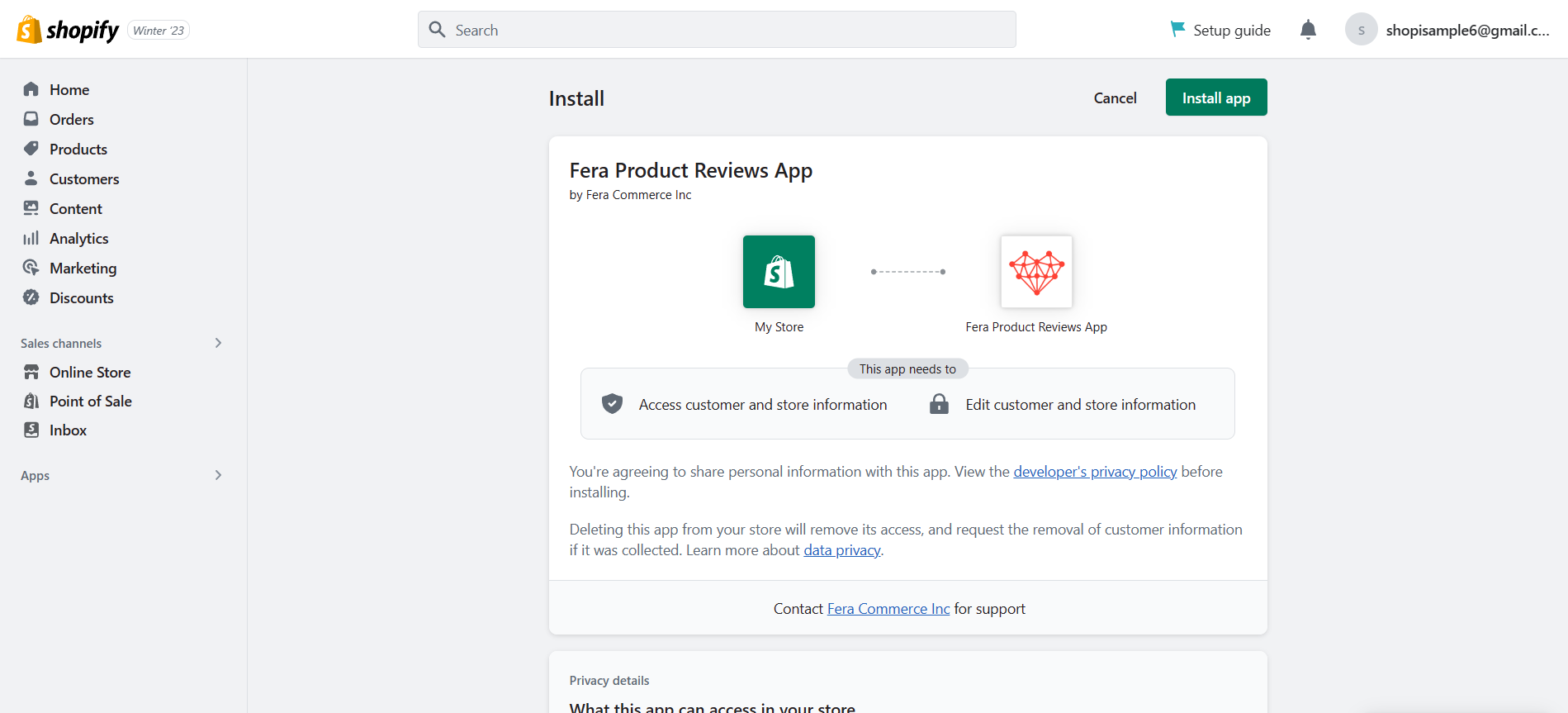The width and height of the screenshot is (1568, 713).
Task: Click the Analytics bar chart icon
Action: (31, 238)
